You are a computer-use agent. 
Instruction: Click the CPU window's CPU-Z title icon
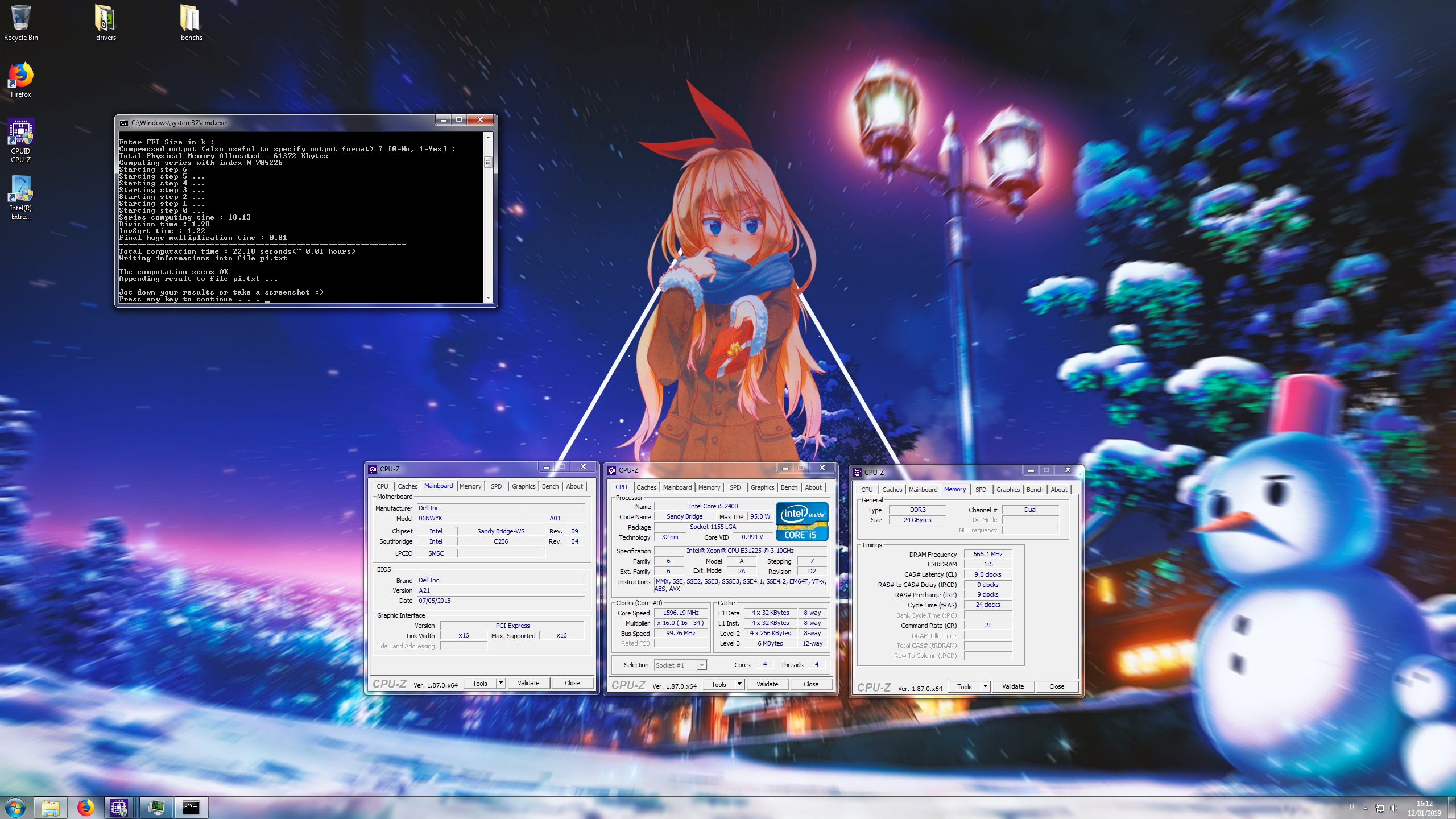click(611, 470)
